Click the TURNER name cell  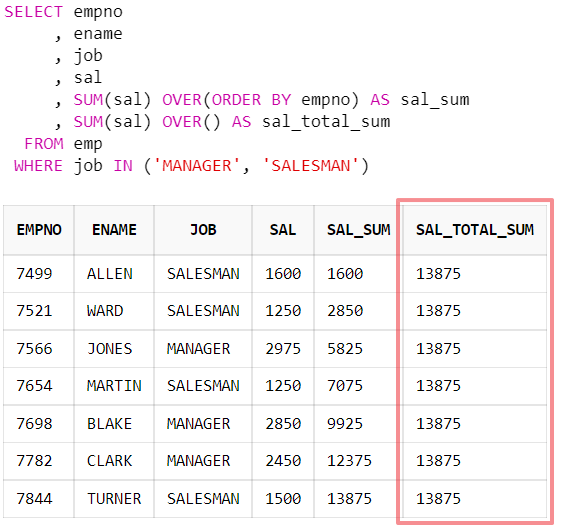pos(114,499)
